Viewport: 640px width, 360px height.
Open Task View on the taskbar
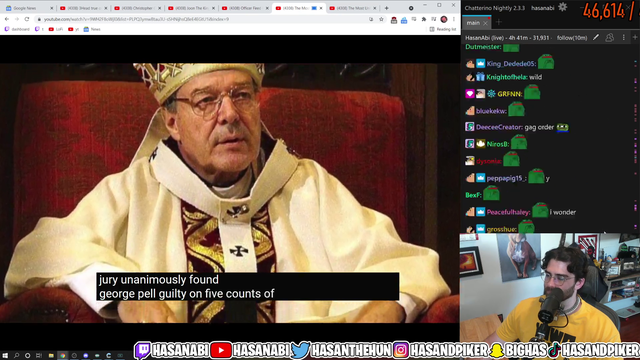coord(39,356)
